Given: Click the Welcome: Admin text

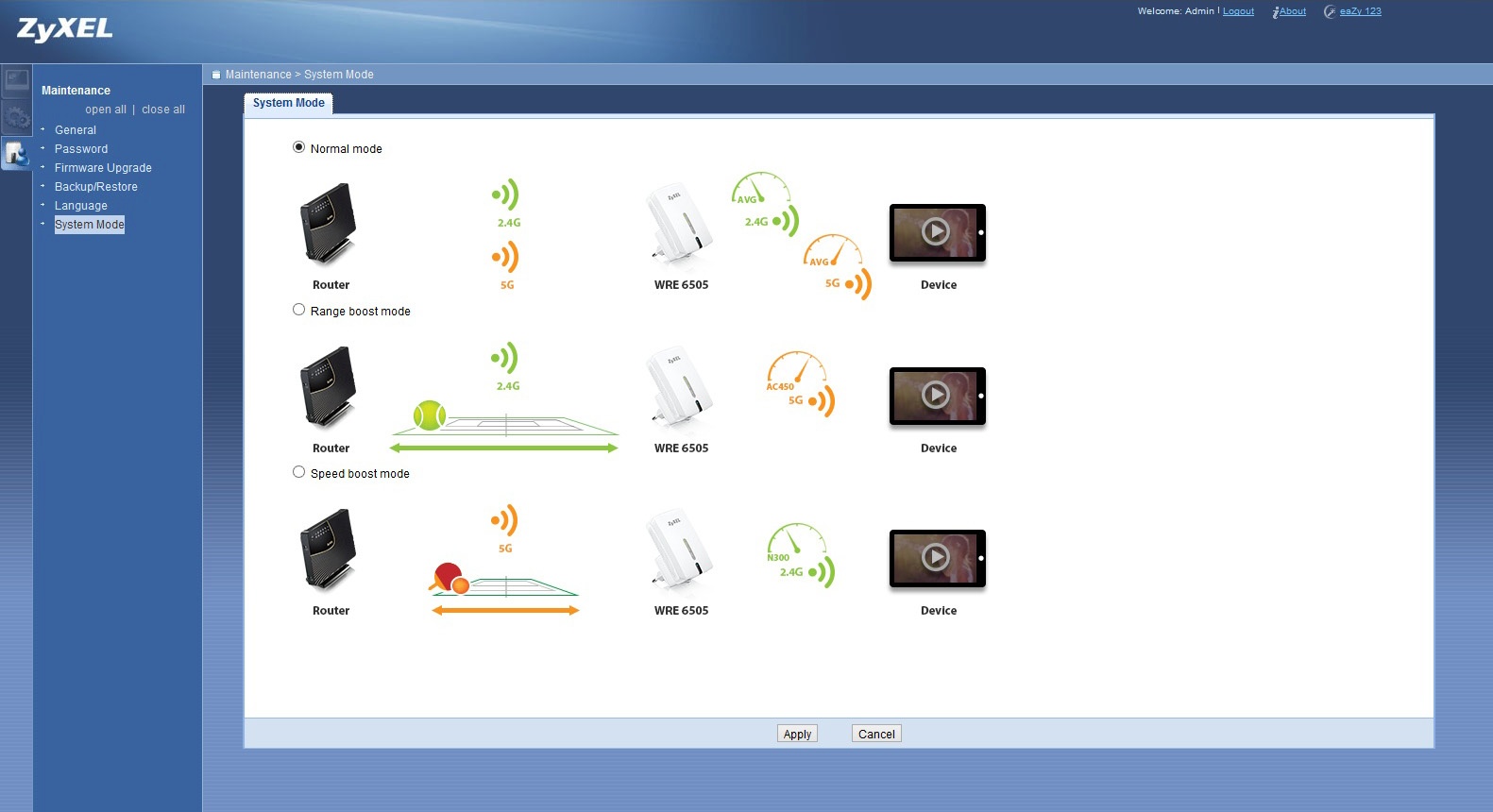Looking at the screenshot, I should (x=1176, y=11).
